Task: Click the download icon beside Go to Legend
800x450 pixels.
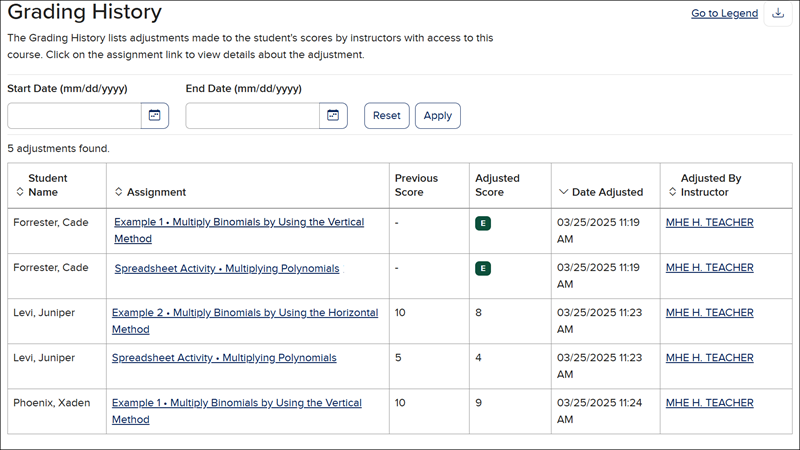Action: click(x=779, y=14)
